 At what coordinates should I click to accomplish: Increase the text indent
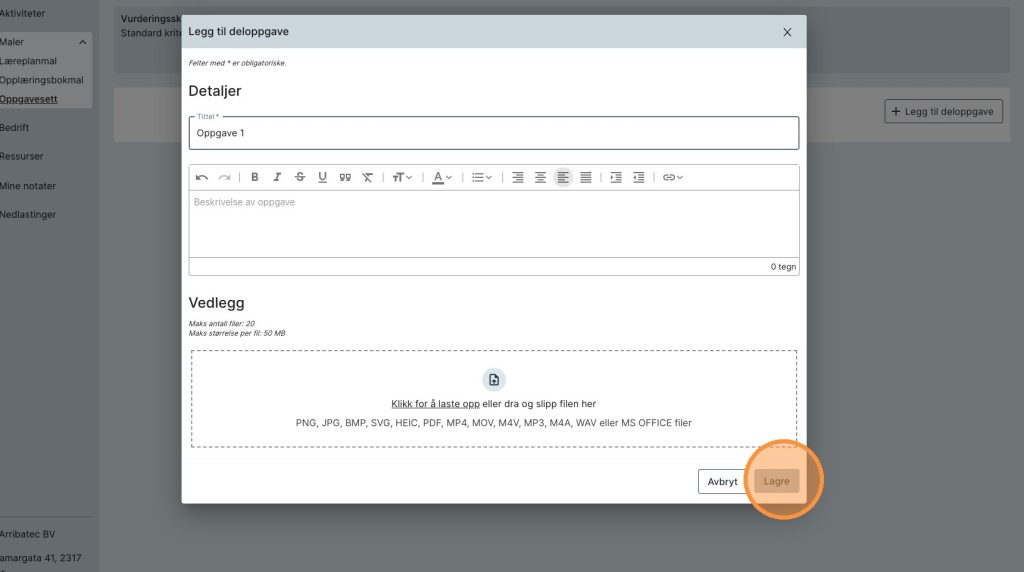click(x=616, y=178)
